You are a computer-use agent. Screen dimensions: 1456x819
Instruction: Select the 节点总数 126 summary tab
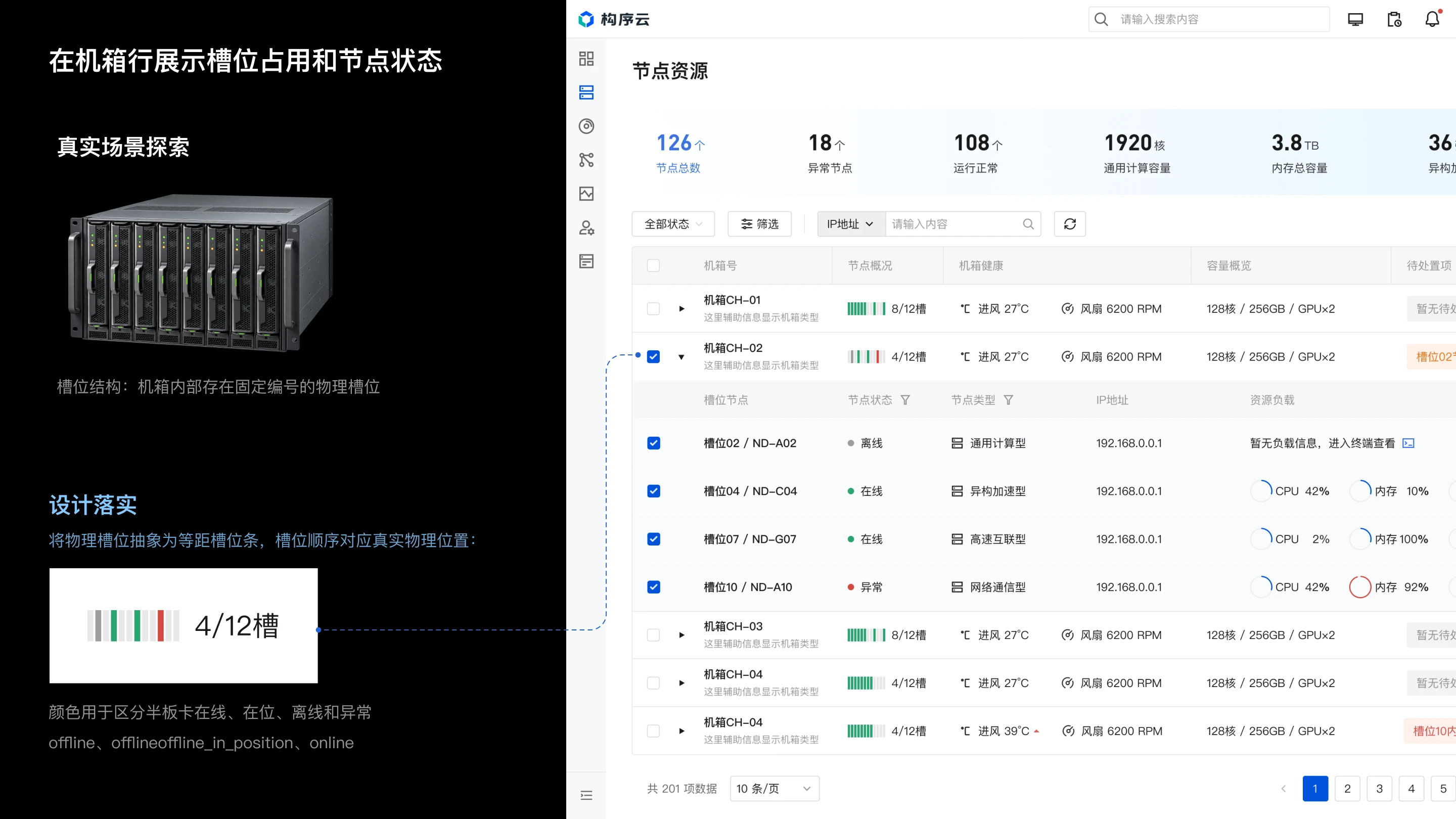tap(680, 153)
